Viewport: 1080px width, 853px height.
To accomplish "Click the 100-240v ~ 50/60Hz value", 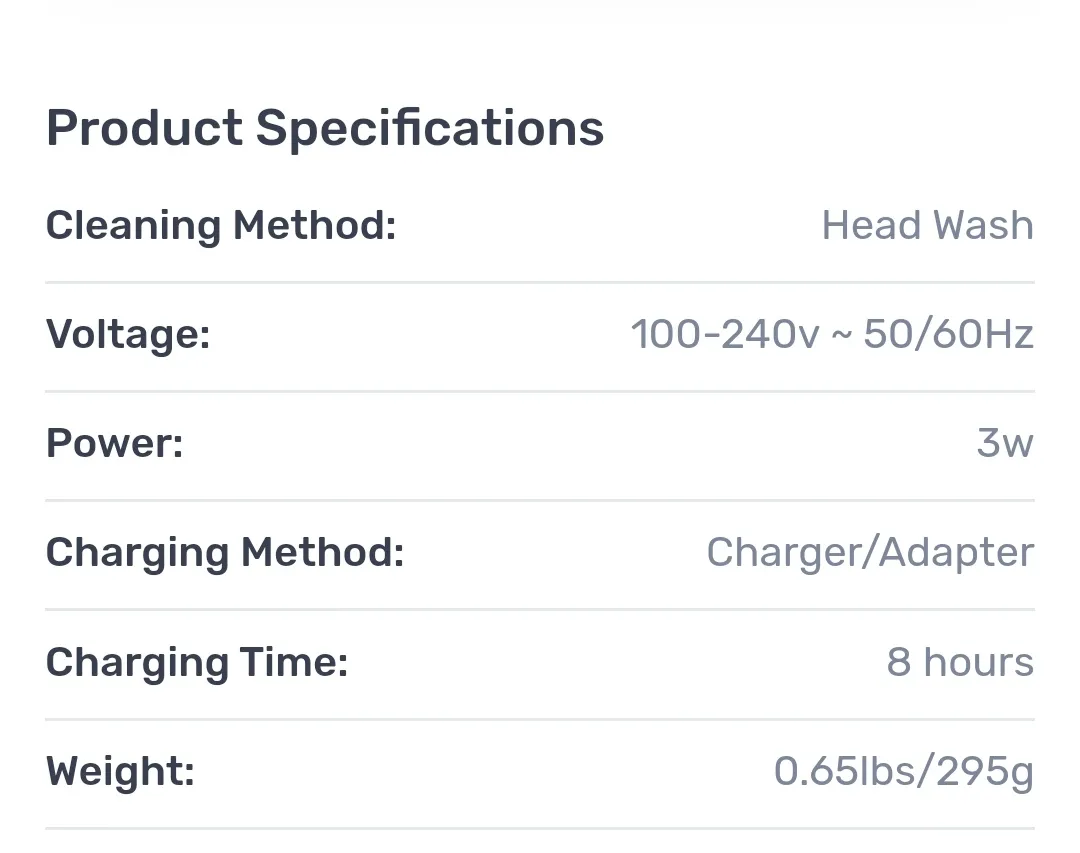I will tap(832, 334).
